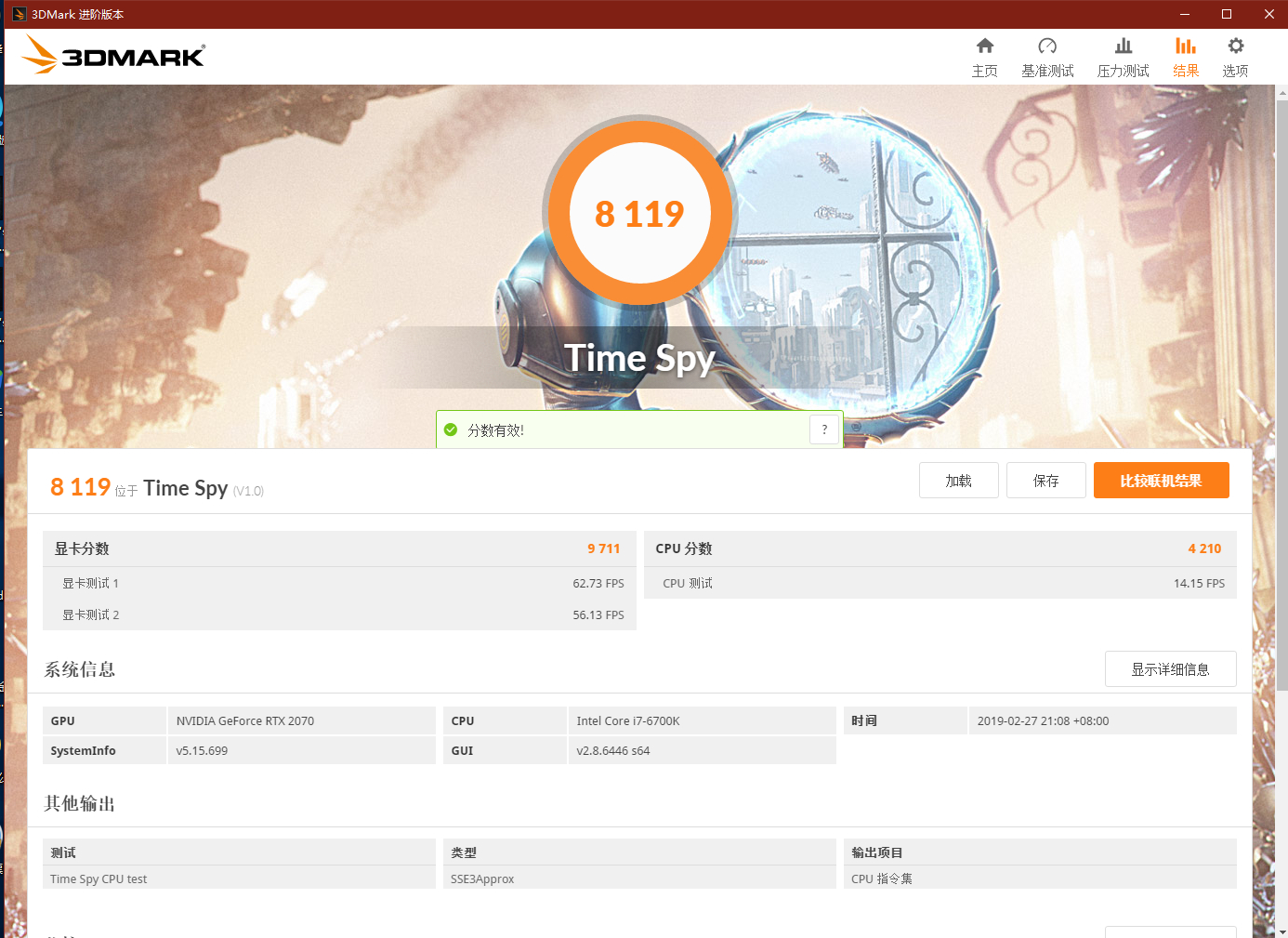Click the 3DMark title bar app icon
This screenshot has width=1288, height=938.
[19, 14]
